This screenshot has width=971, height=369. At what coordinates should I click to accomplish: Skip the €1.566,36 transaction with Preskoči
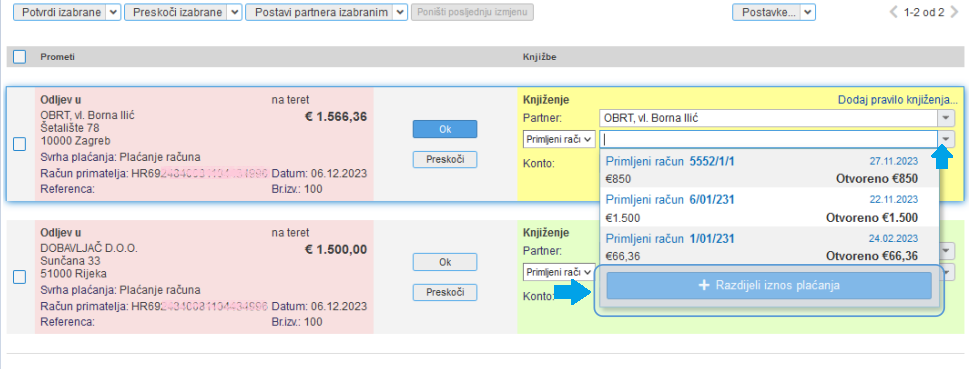coord(445,159)
